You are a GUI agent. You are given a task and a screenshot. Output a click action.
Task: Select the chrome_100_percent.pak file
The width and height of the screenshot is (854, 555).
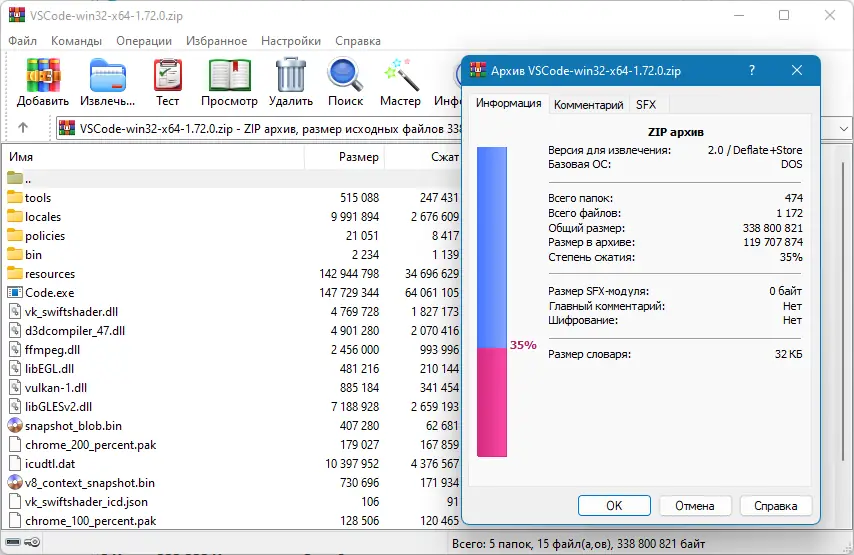233,521
